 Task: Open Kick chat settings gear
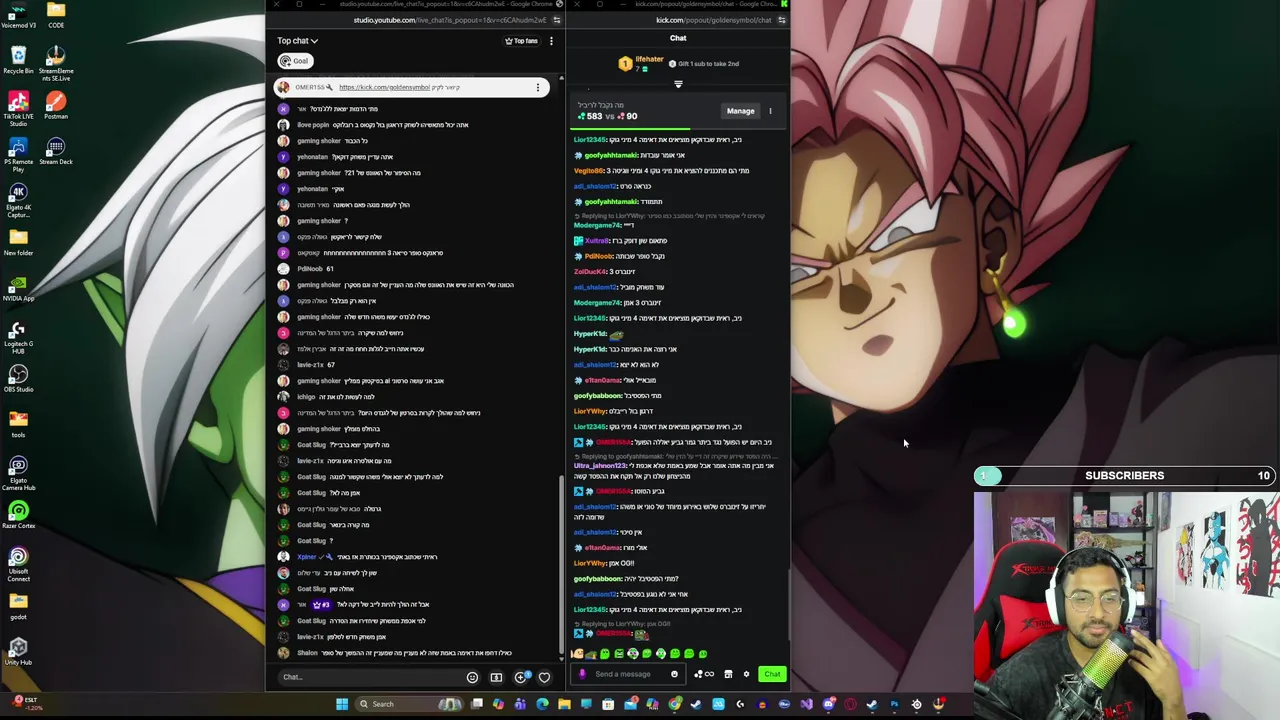point(746,674)
